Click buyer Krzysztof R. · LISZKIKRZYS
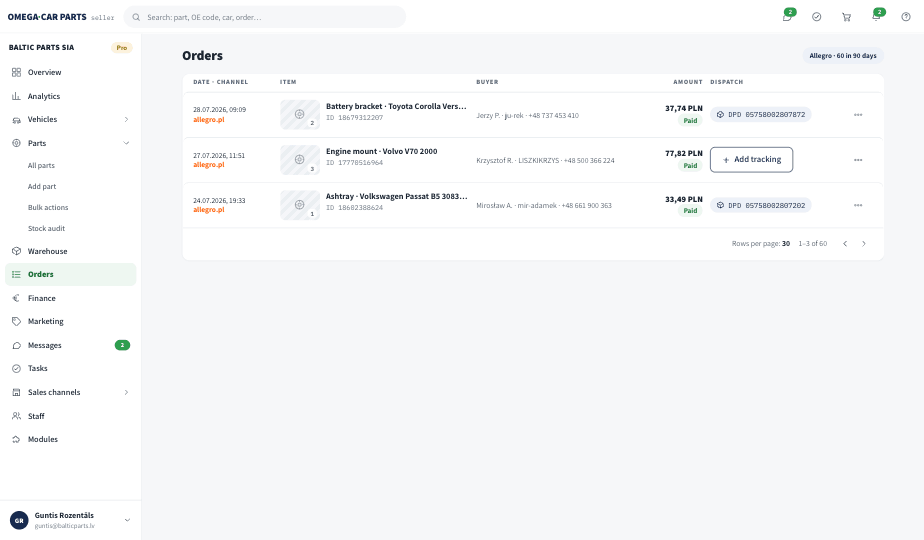This screenshot has width=924, height=540. (517, 160)
